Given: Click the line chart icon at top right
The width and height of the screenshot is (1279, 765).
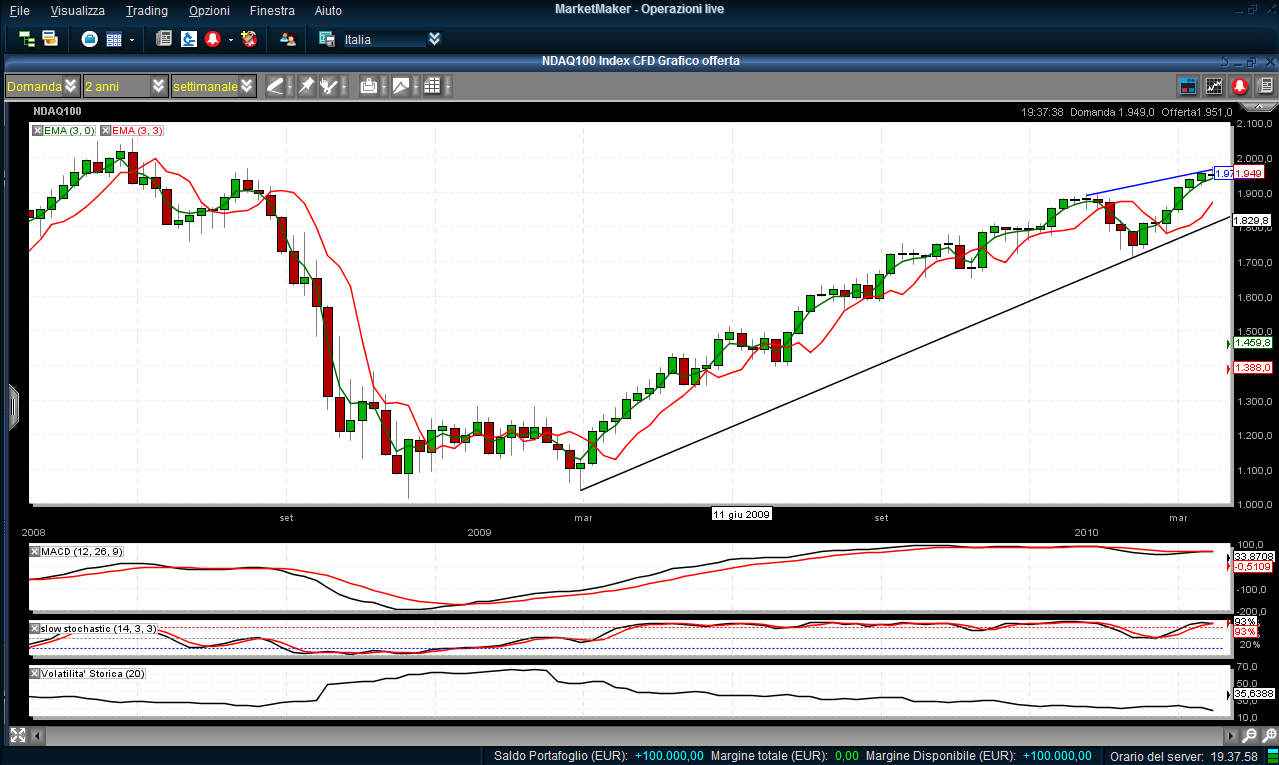Looking at the screenshot, I should coord(1214,86).
